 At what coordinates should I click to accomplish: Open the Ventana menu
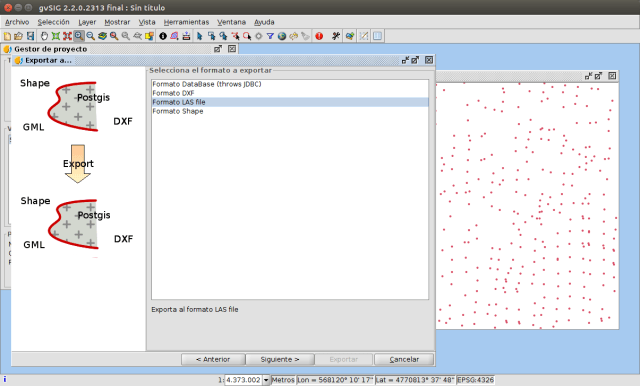pos(231,22)
